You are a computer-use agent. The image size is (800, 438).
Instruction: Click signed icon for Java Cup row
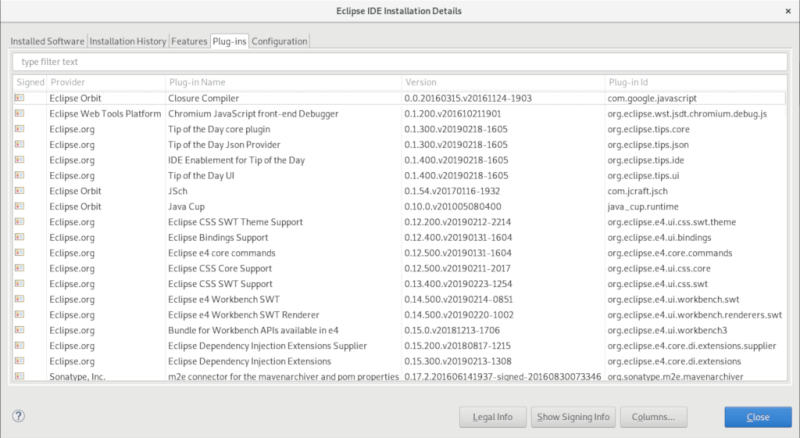point(19,206)
